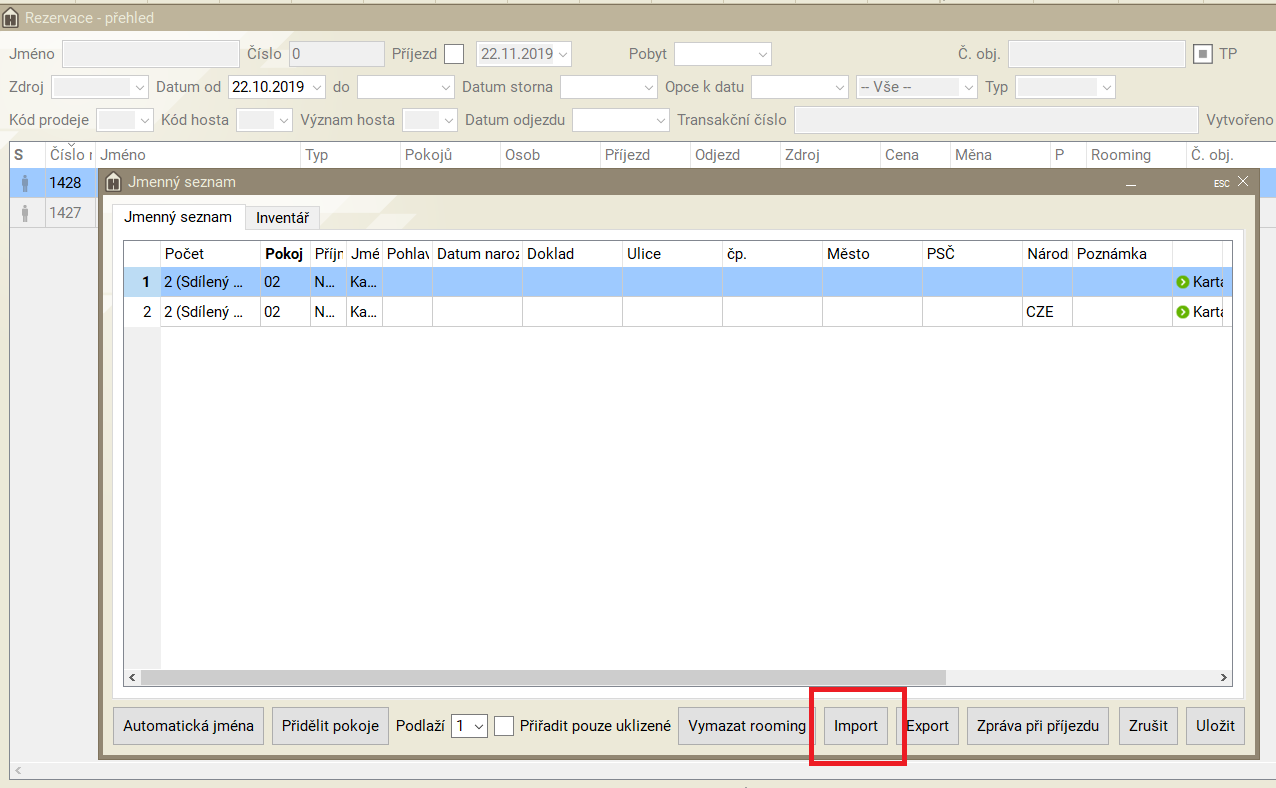Click Automatická jména button

188,726
